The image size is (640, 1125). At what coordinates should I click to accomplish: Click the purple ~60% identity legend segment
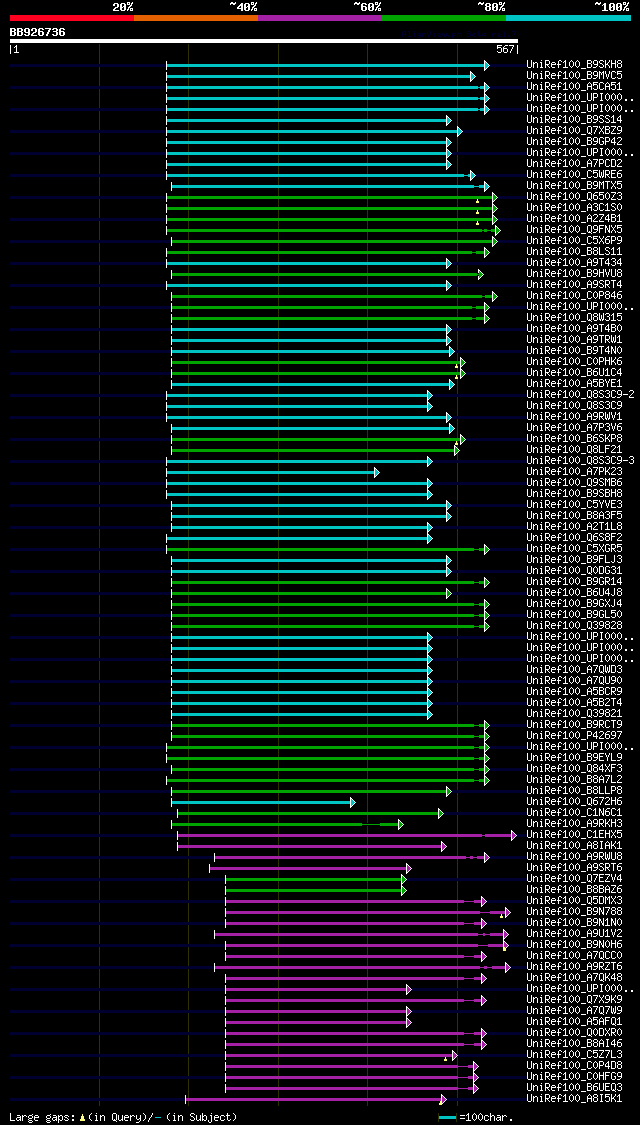(x=320, y=17)
